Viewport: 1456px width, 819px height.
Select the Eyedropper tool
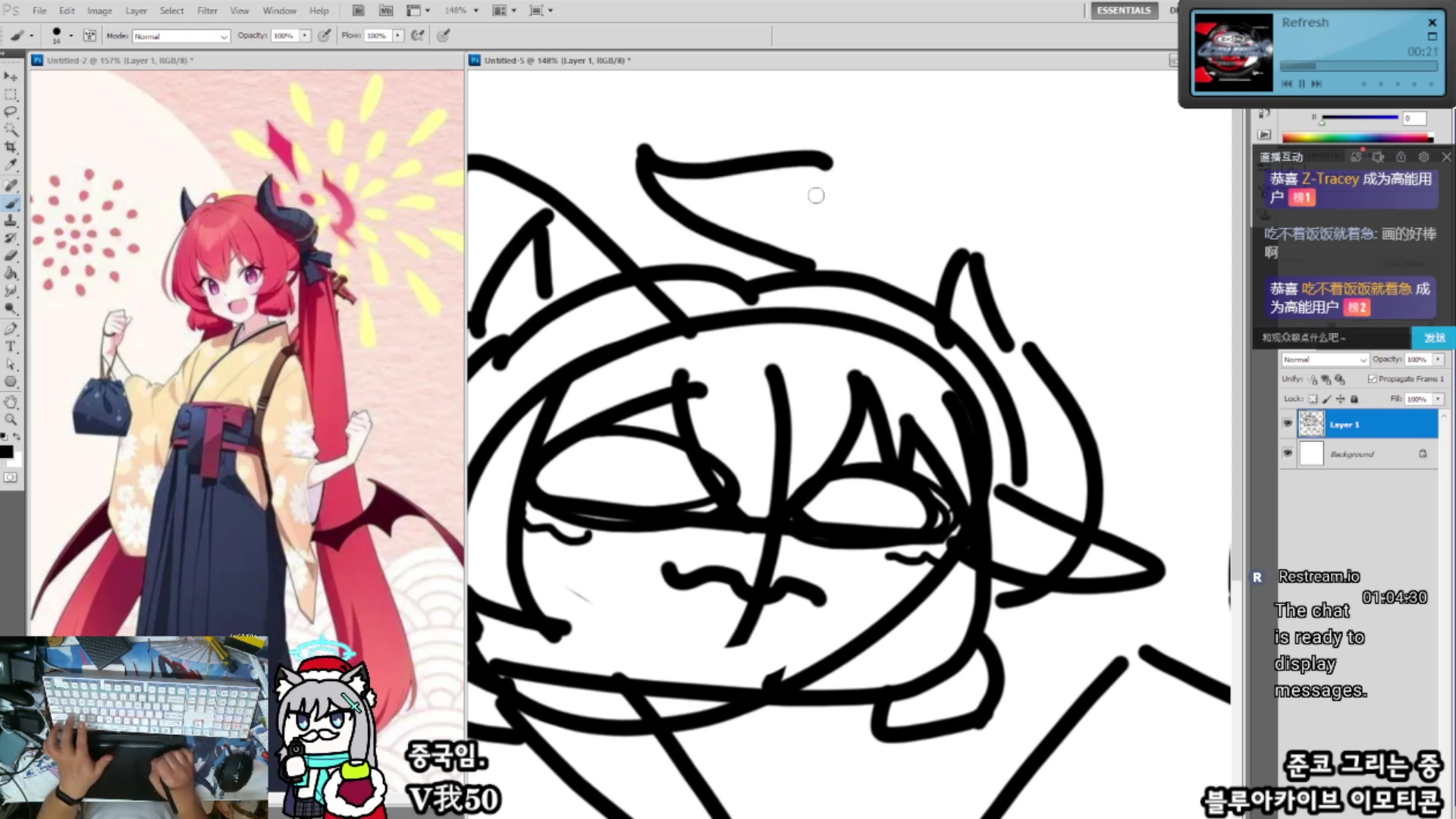11,165
